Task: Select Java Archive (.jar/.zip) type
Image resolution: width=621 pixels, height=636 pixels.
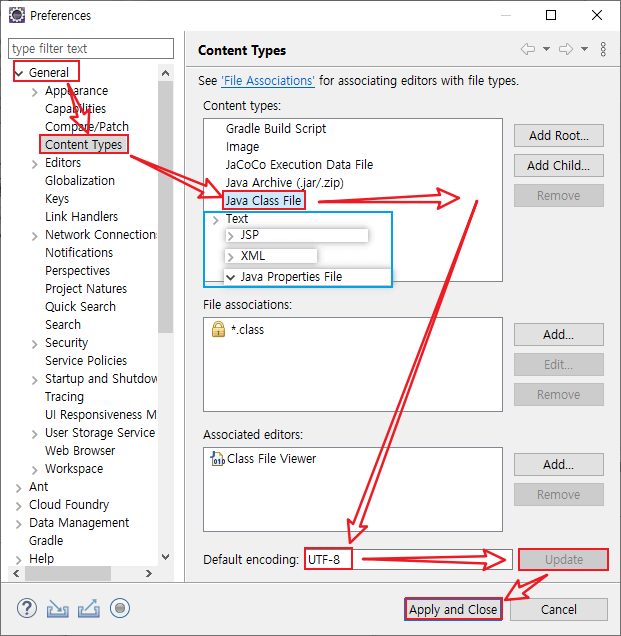Action: pos(285,183)
